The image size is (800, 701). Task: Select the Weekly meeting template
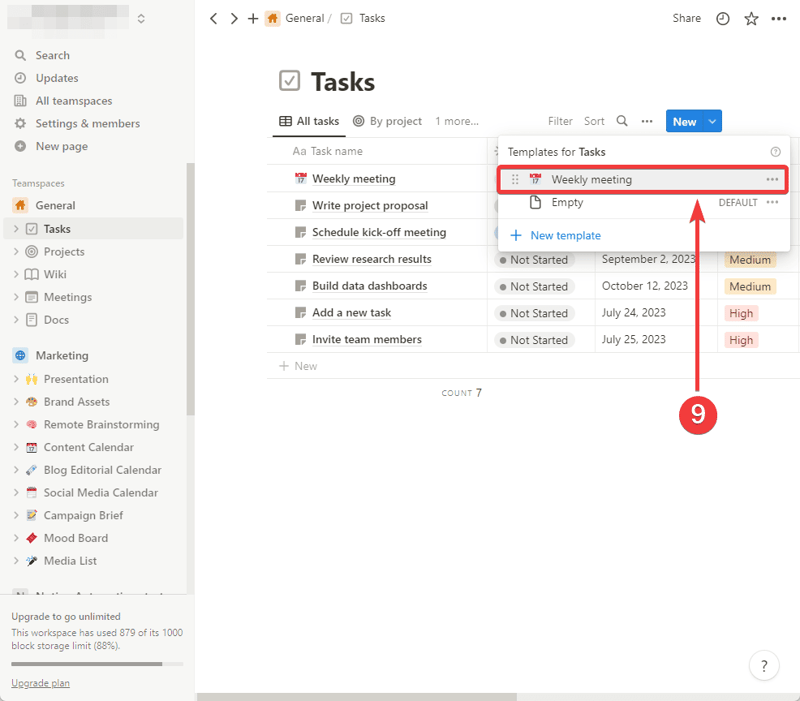coord(591,180)
